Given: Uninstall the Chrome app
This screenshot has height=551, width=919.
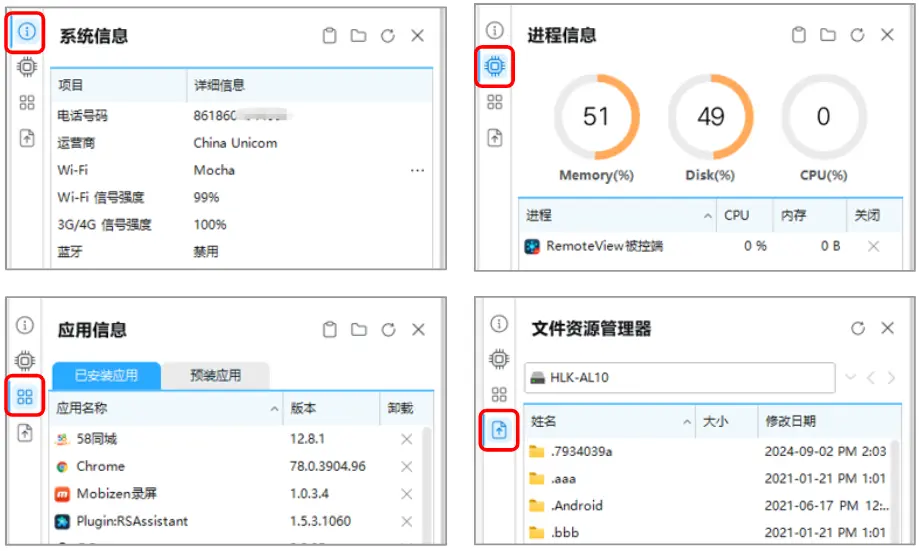Looking at the screenshot, I should (x=406, y=467).
